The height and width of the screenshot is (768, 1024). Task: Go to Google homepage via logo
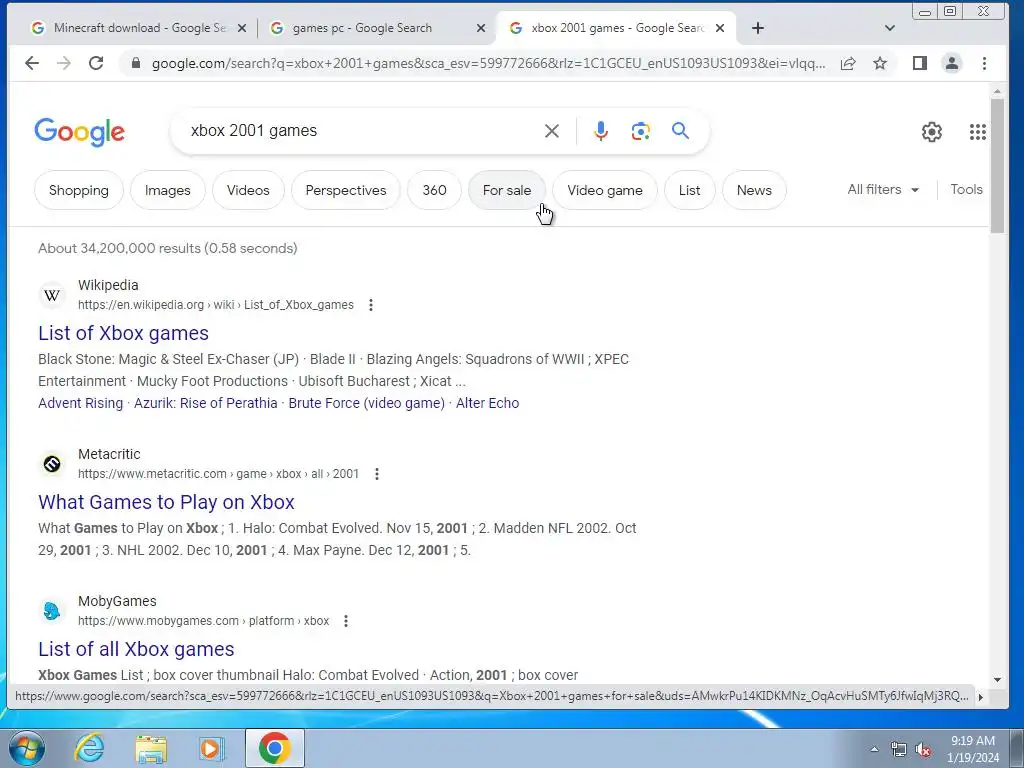[80, 133]
